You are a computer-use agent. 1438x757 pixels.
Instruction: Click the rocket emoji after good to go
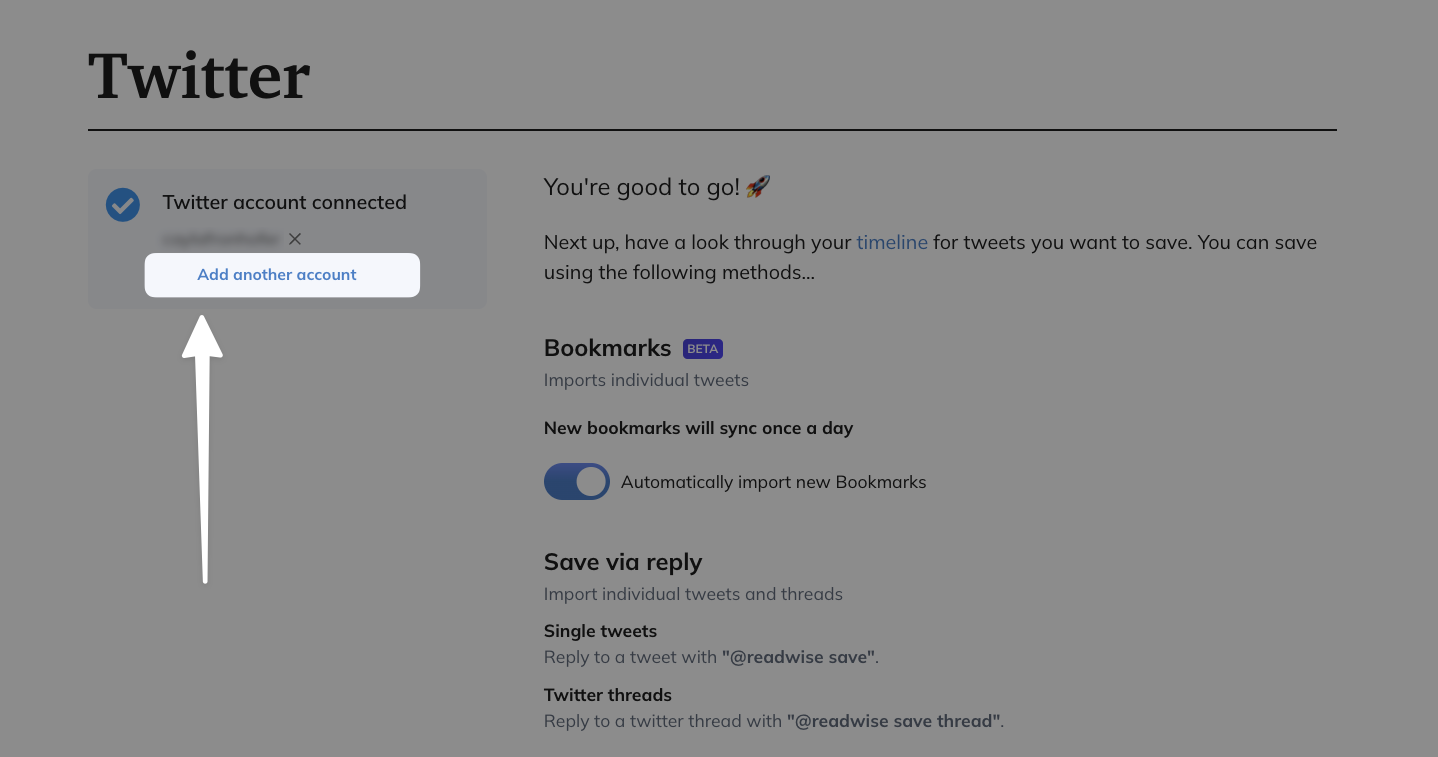click(x=758, y=186)
